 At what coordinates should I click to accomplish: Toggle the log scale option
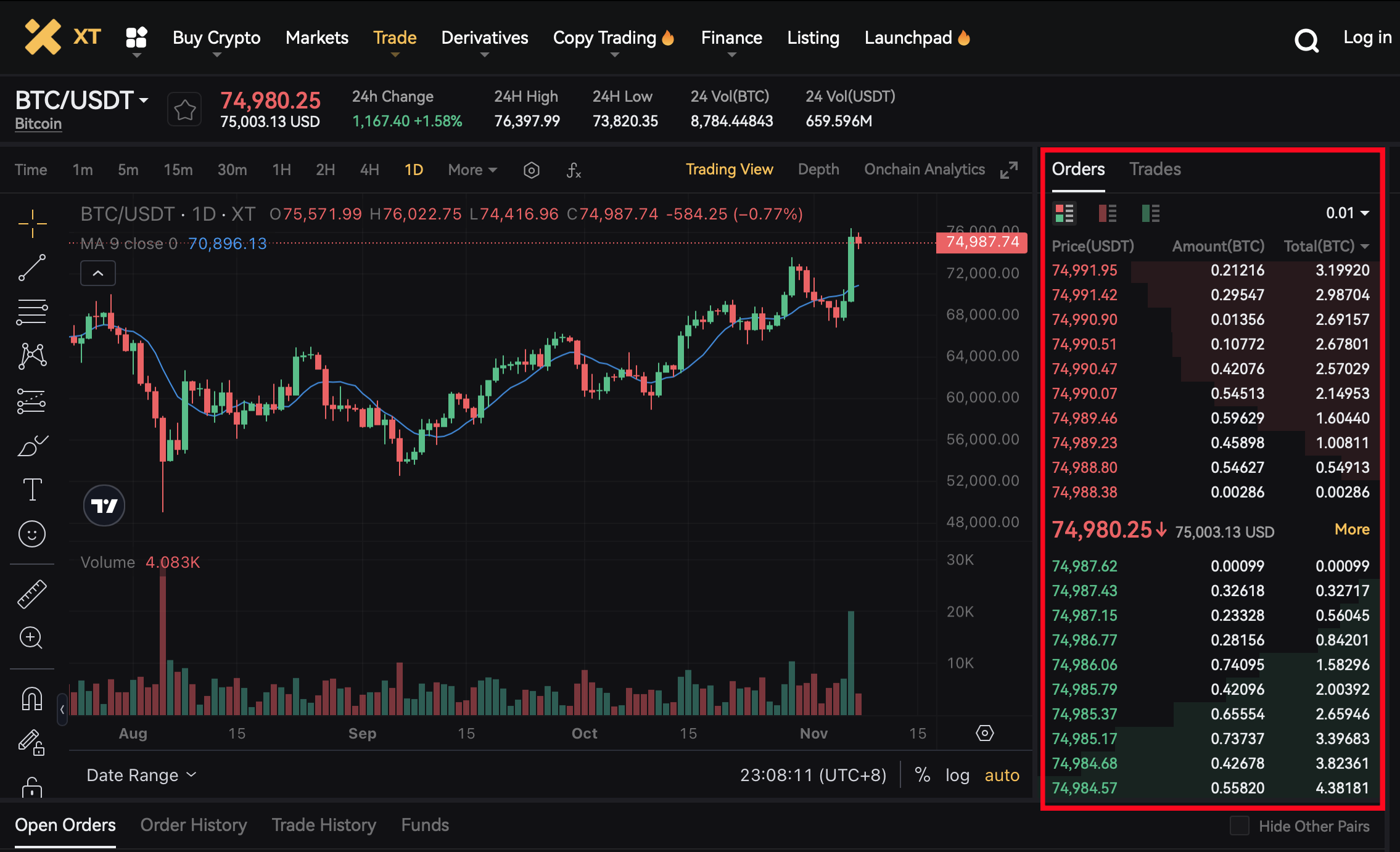pyautogui.click(x=957, y=775)
